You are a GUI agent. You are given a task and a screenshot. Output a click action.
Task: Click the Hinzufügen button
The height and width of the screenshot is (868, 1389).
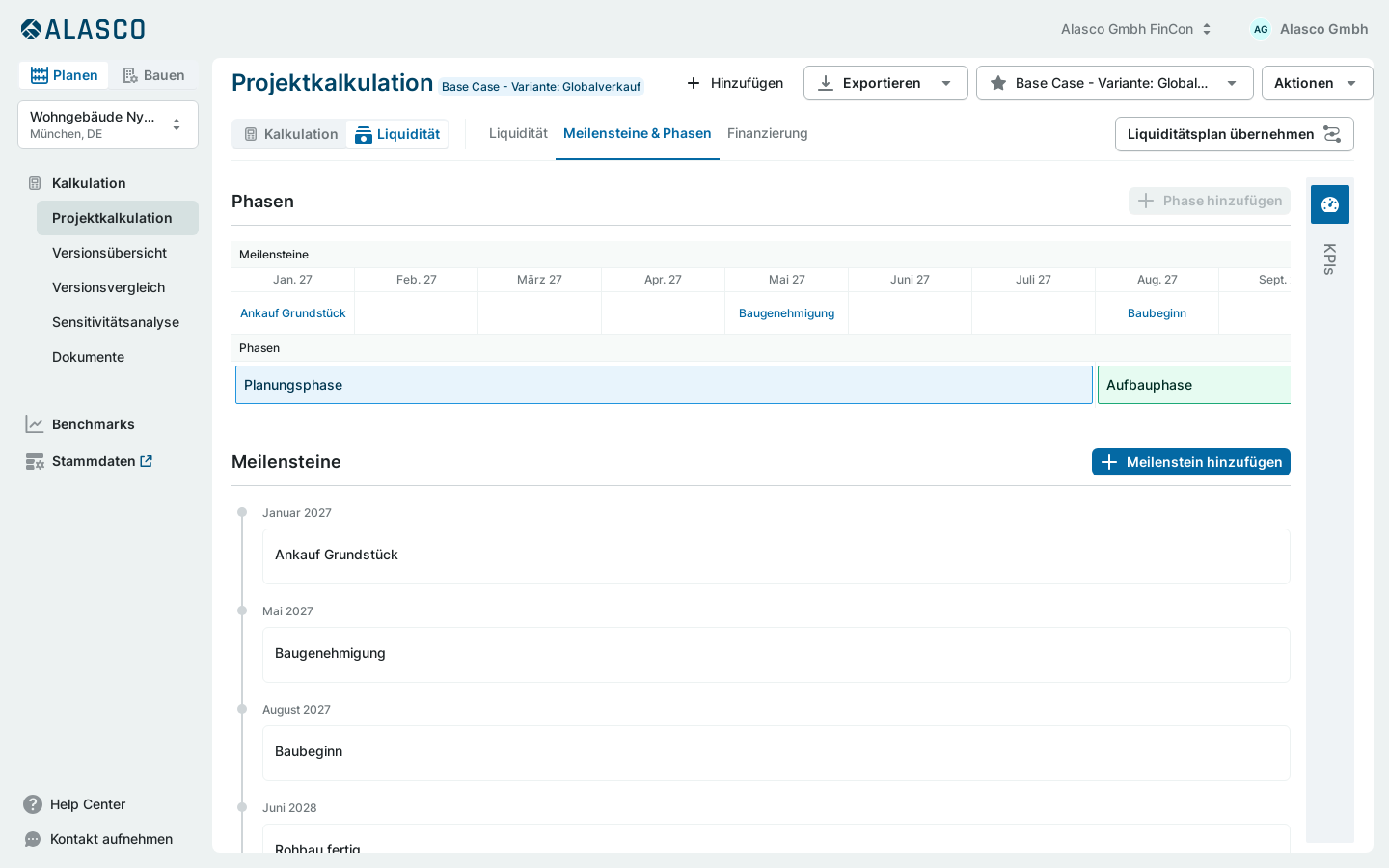coord(735,83)
